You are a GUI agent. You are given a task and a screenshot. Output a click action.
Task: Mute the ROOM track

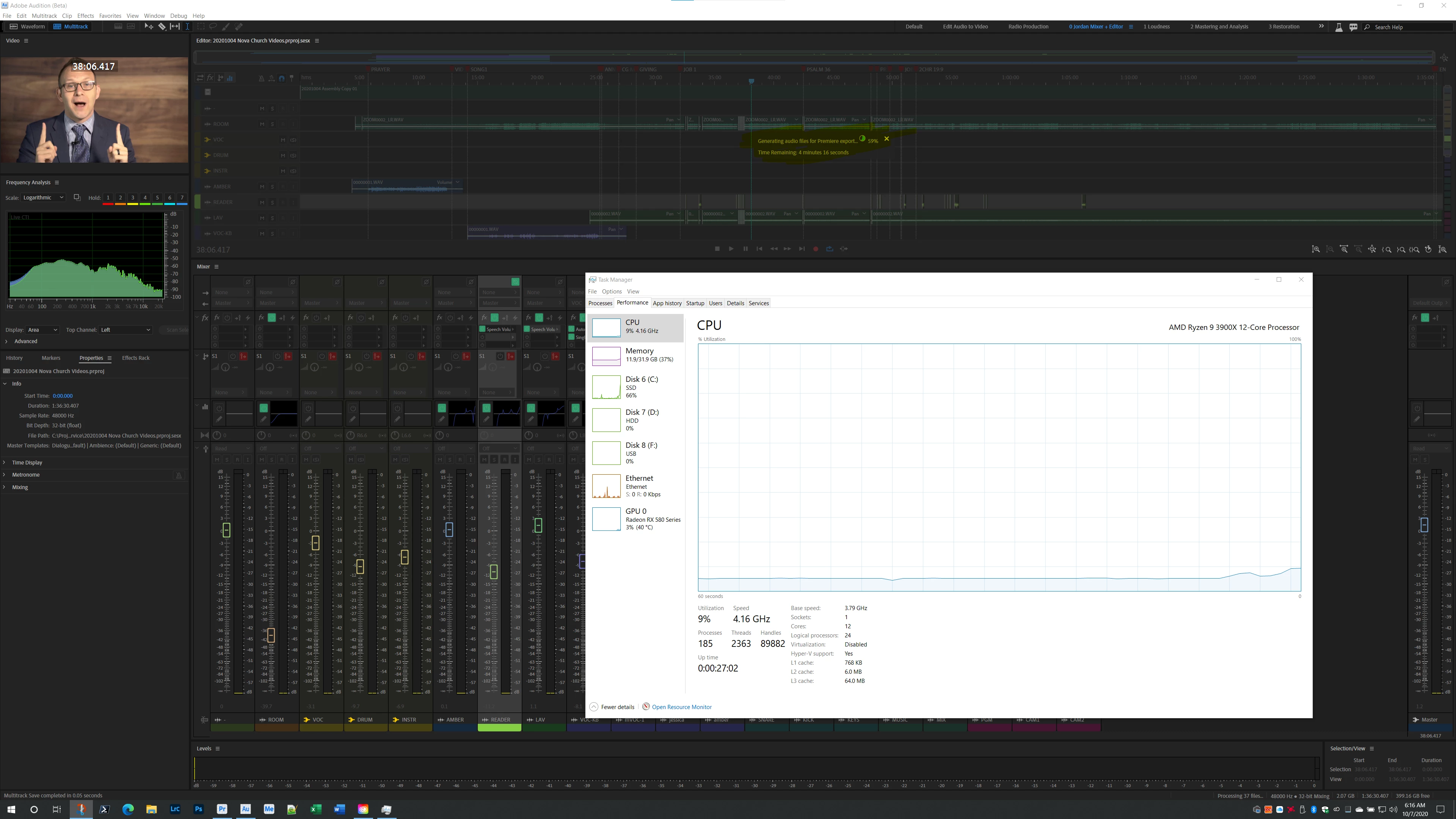(262, 124)
